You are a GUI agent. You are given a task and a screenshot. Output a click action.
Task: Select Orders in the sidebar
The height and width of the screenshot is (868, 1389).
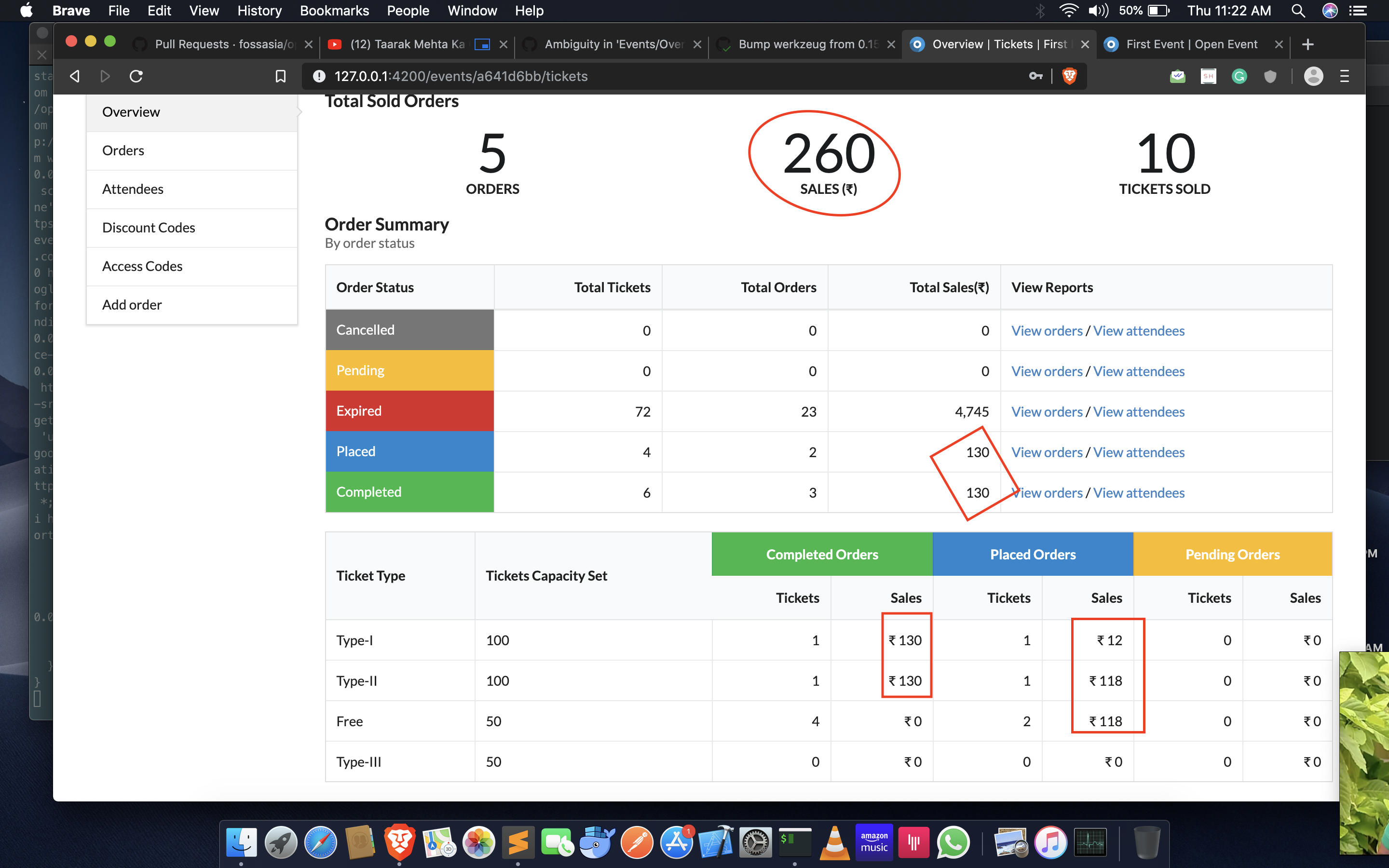pyautogui.click(x=191, y=150)
